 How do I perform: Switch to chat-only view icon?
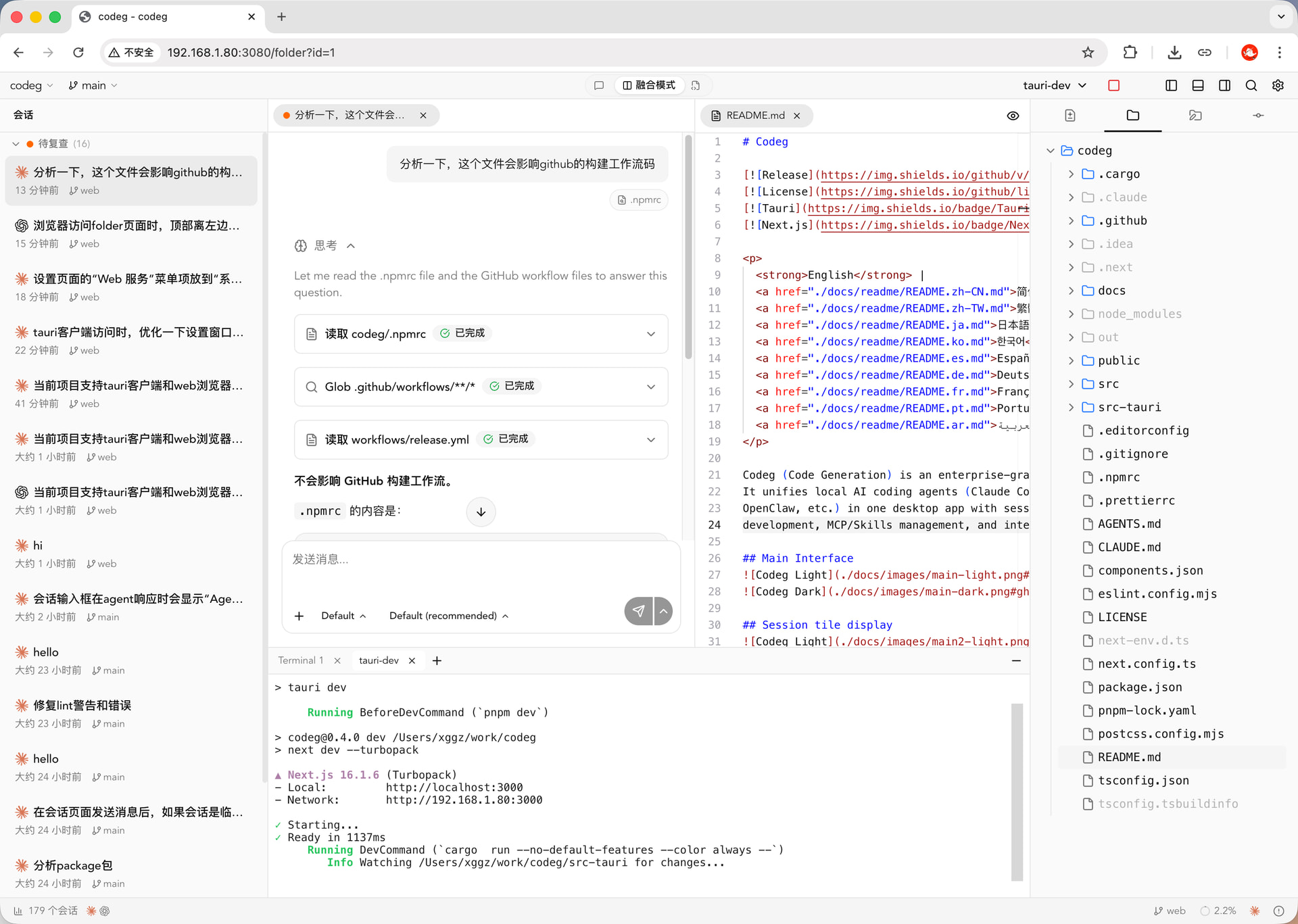tap(598, 85)
